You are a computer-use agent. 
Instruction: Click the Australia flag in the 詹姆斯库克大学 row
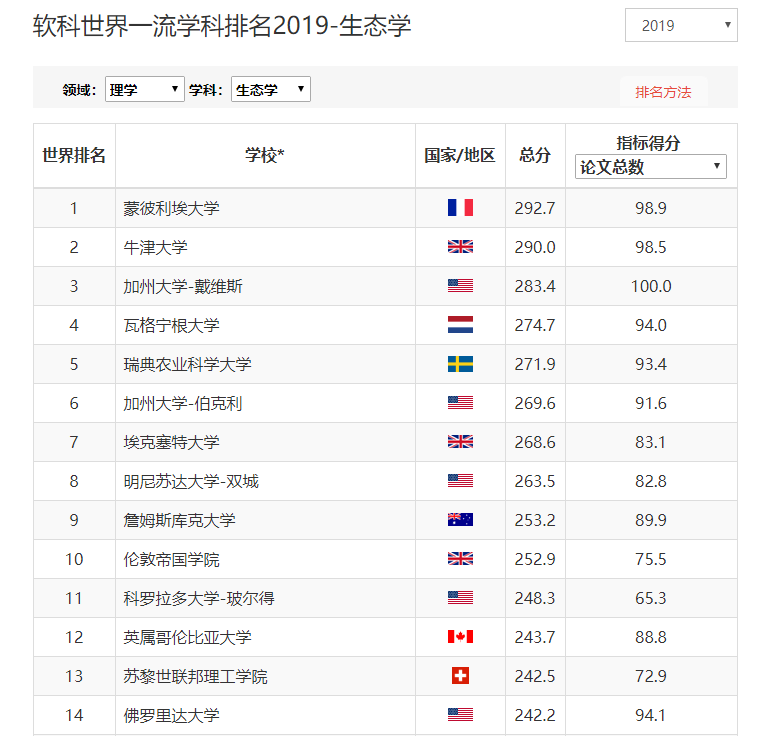point(460,520)
